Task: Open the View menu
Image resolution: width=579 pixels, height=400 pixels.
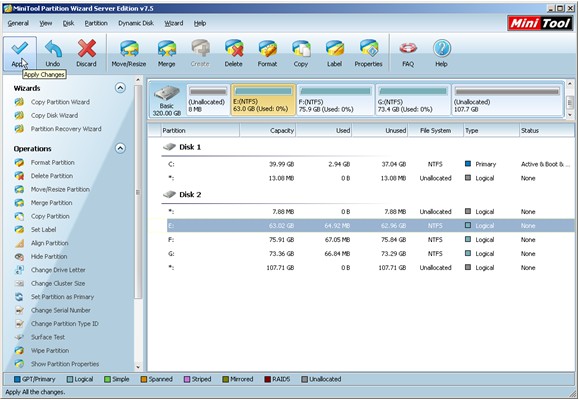Action: 46,23
